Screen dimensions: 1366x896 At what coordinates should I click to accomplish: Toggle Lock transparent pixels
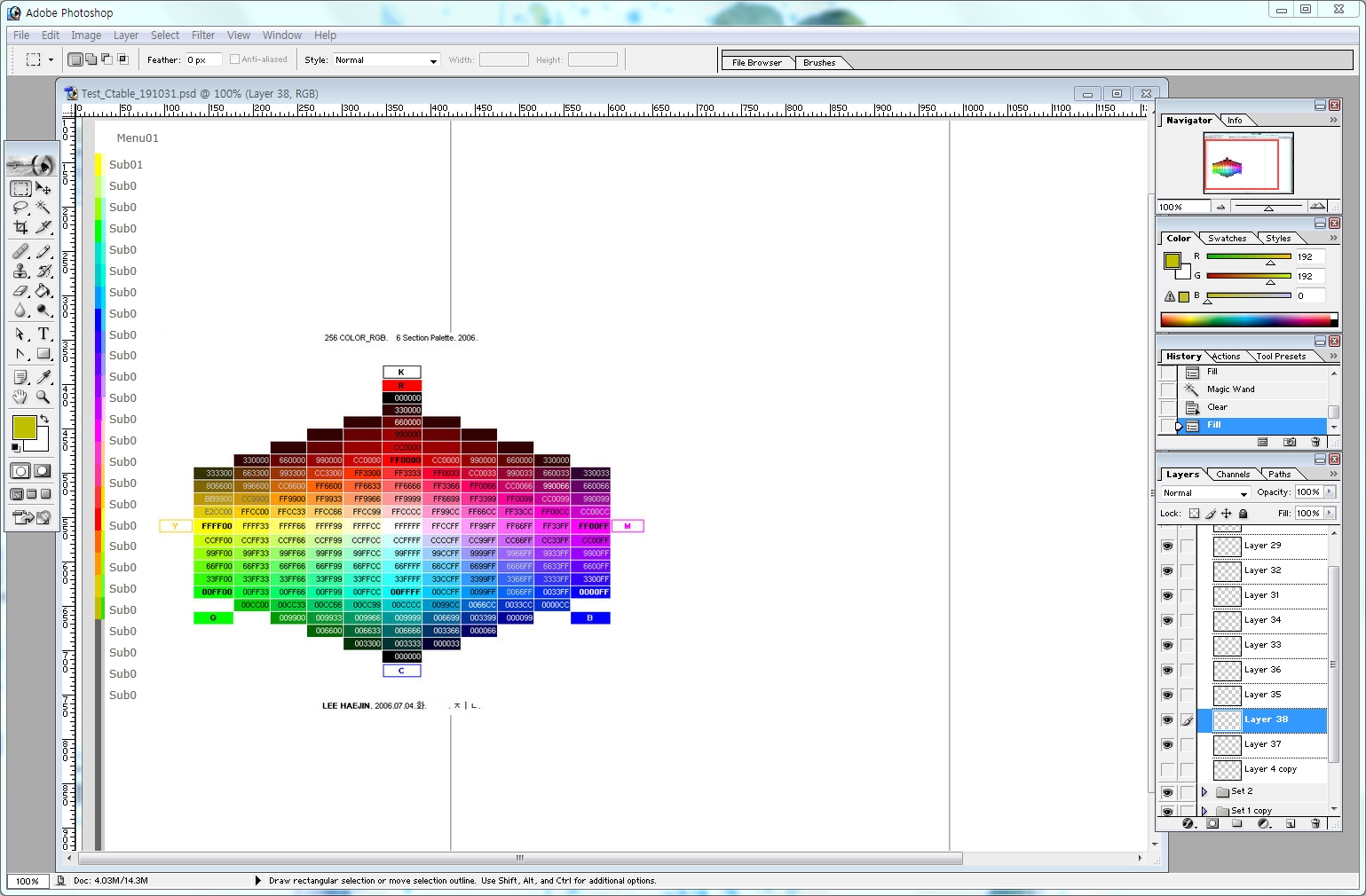(x=1194, y=514)
